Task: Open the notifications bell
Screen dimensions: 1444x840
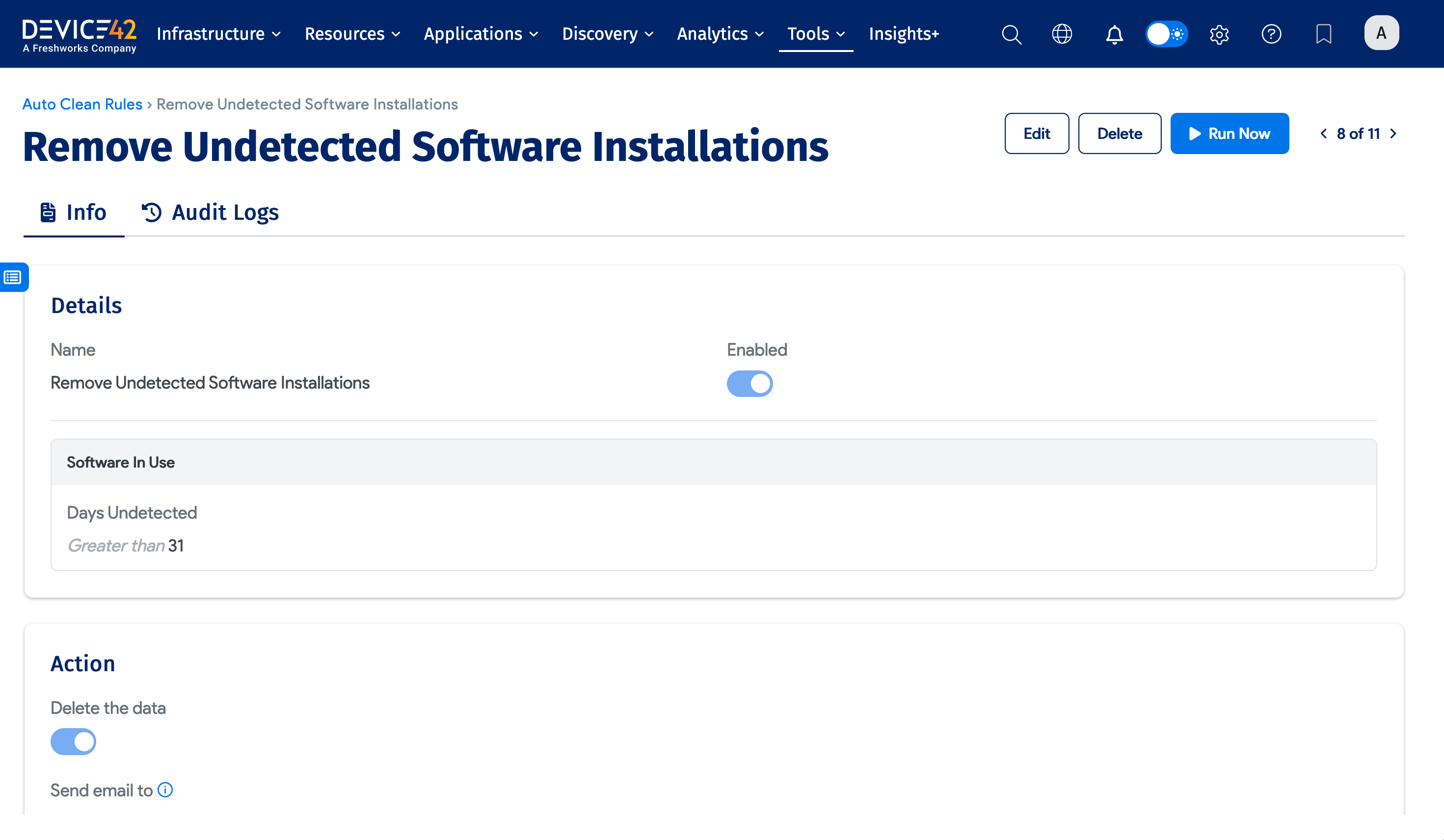Action: 1114,34
